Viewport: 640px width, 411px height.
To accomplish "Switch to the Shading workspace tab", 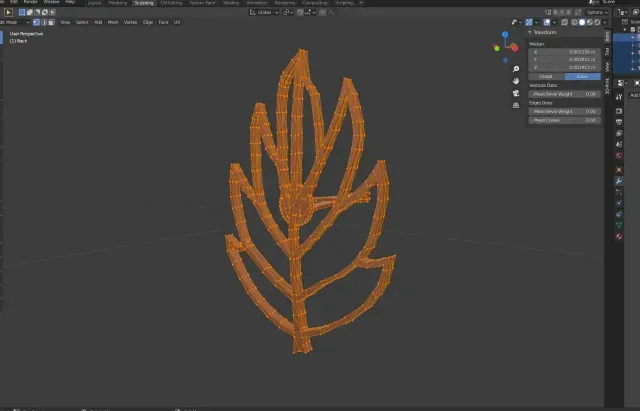I will pyautogui.click(x=231, y=3).
